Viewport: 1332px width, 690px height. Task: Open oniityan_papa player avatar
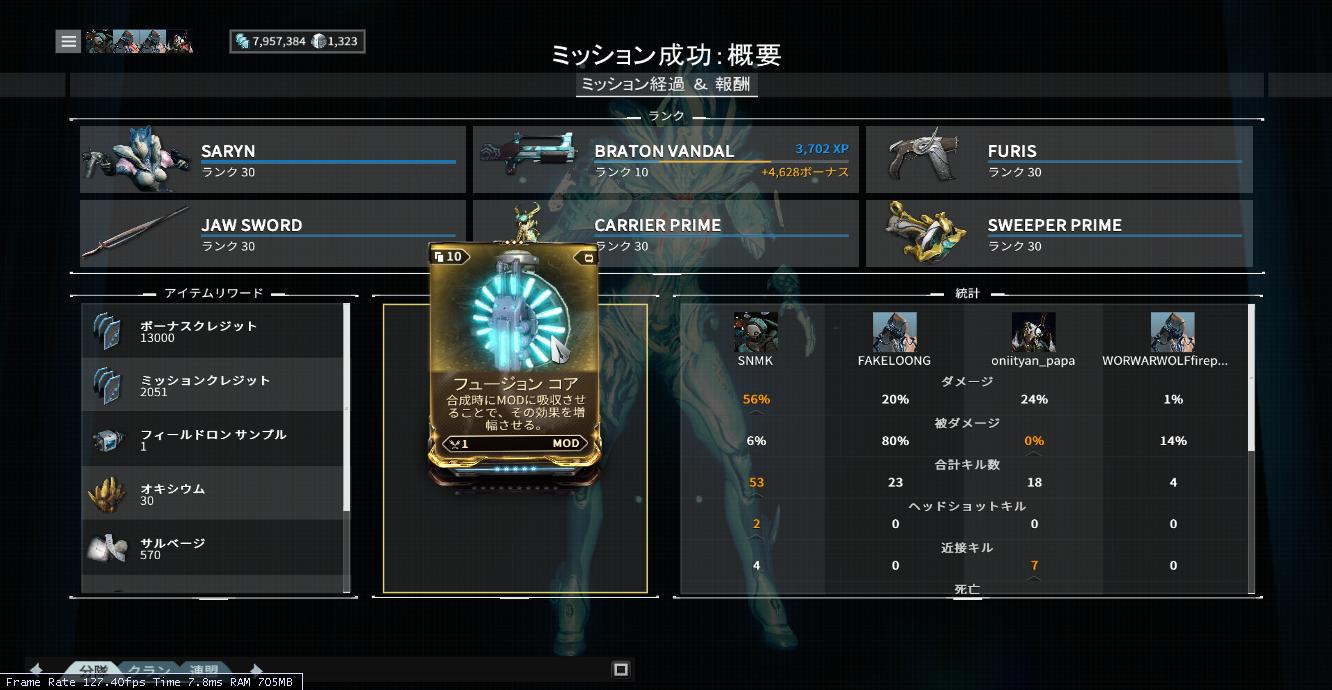click(x=1034, y=332)
